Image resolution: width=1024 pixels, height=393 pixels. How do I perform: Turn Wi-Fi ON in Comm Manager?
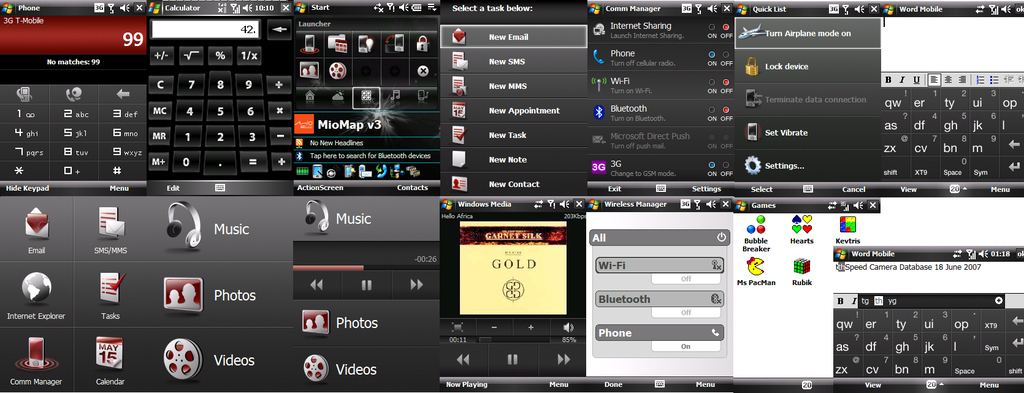712,82
